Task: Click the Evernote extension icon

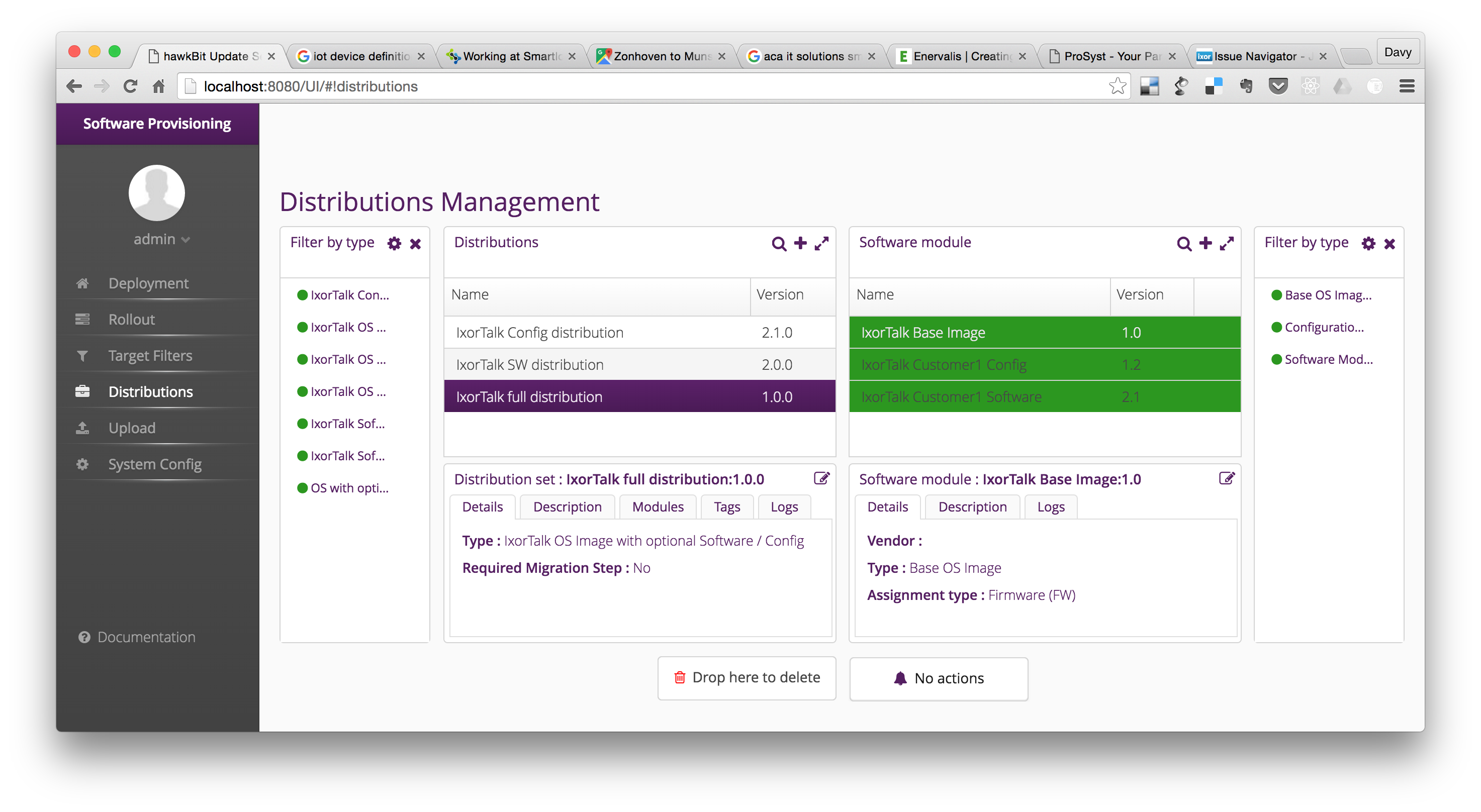Action: pos(1246,86)
